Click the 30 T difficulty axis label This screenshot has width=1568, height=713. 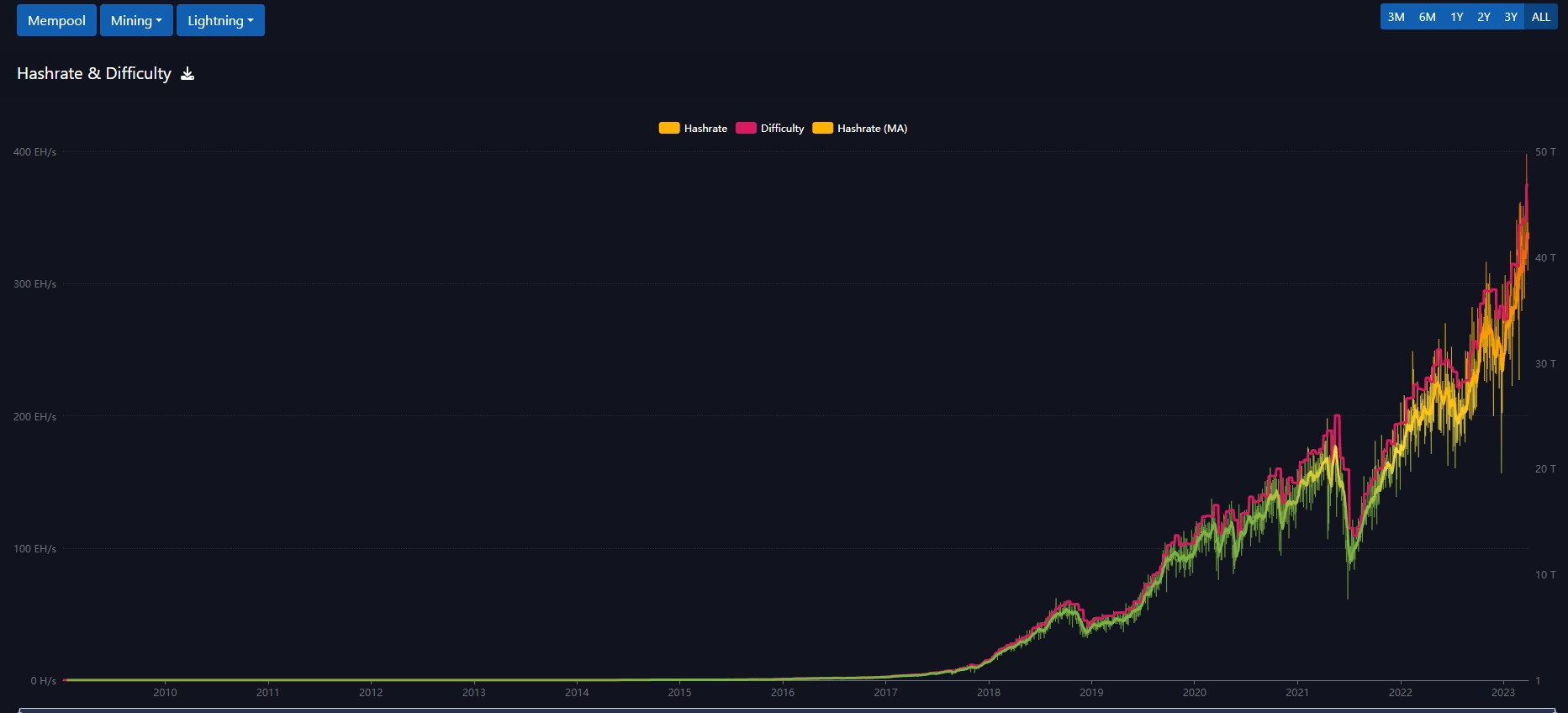(x=1545, y=364)
